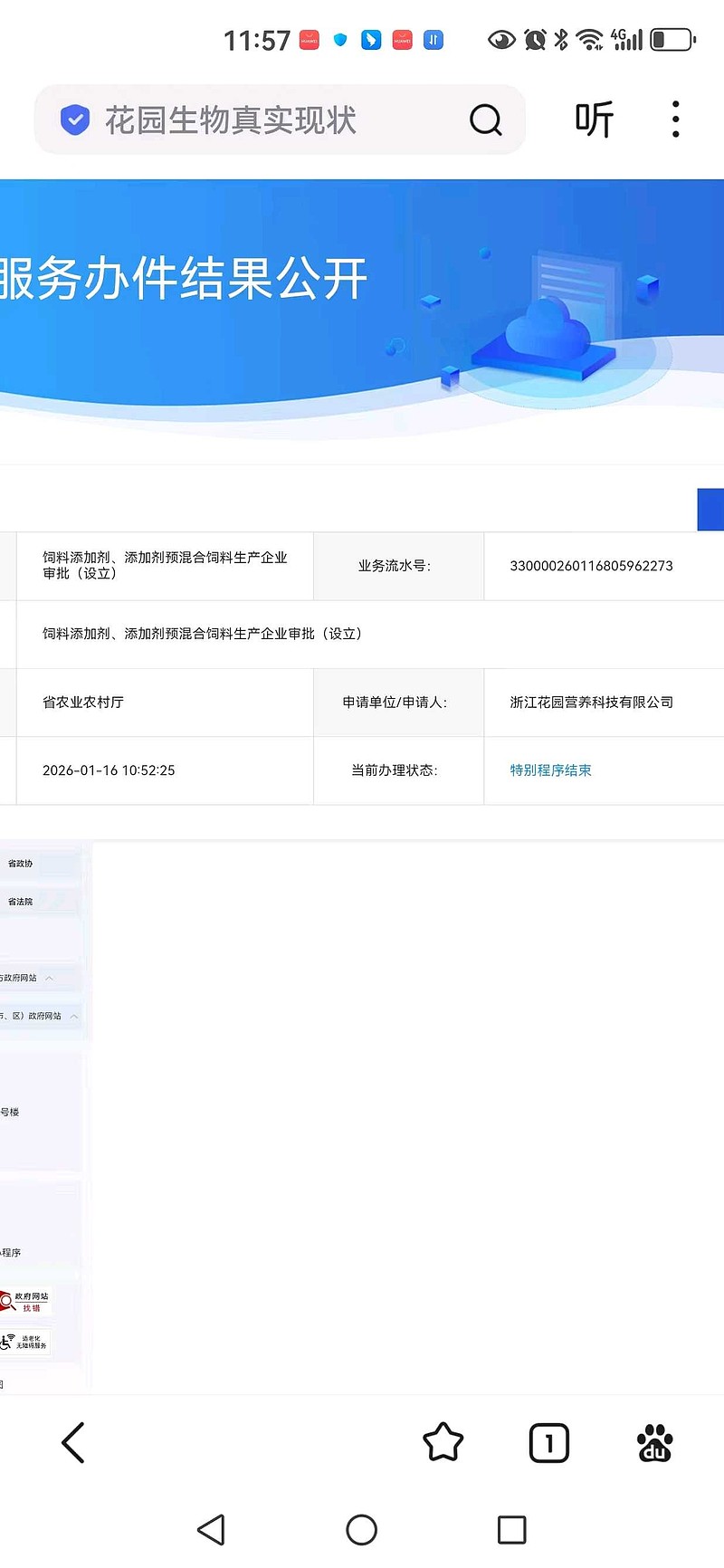
Task: Tap the 听 listen button
Action: click(595, 120)
